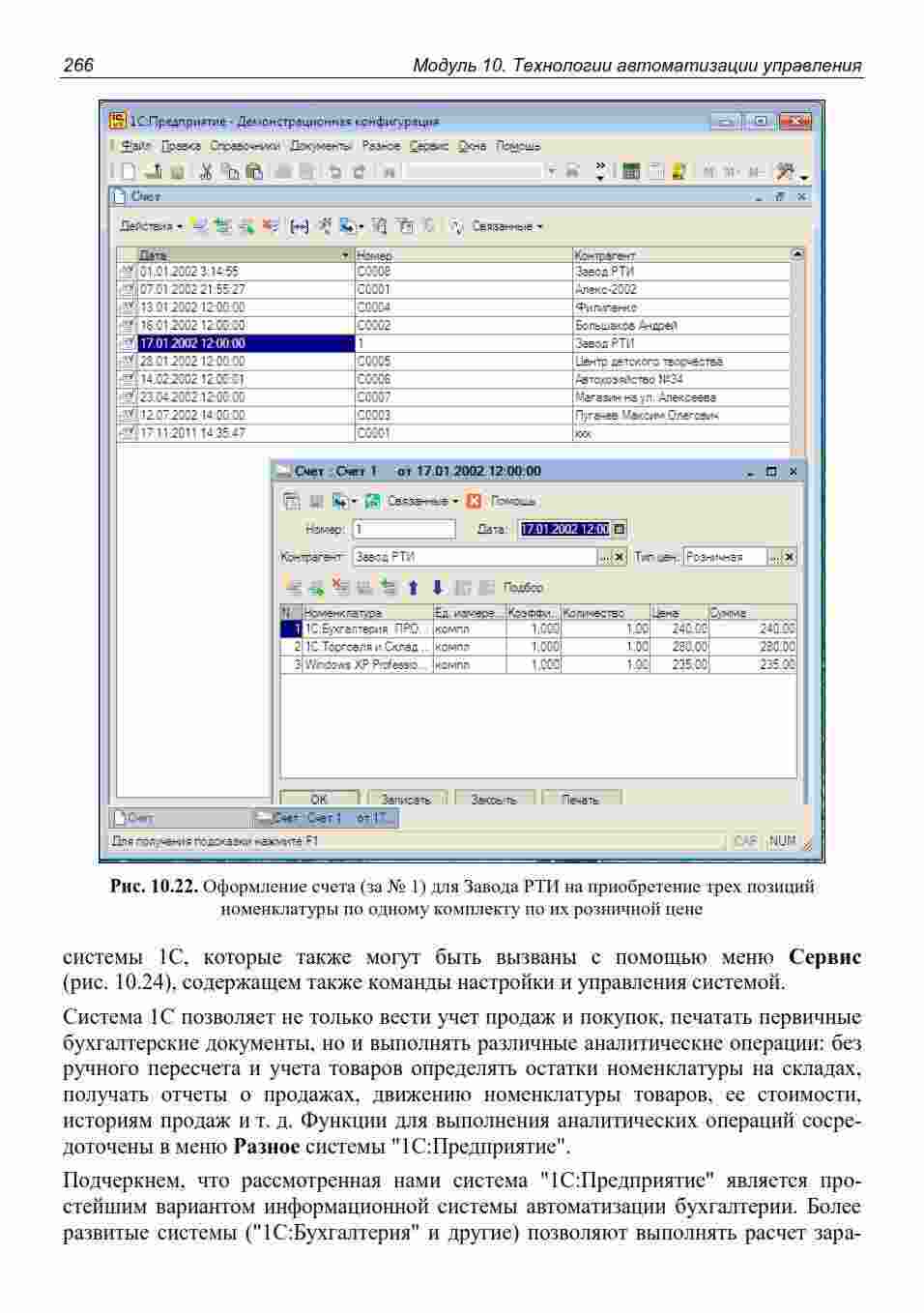Click the date interval icon in list toolbar

[x=300, y=226]
